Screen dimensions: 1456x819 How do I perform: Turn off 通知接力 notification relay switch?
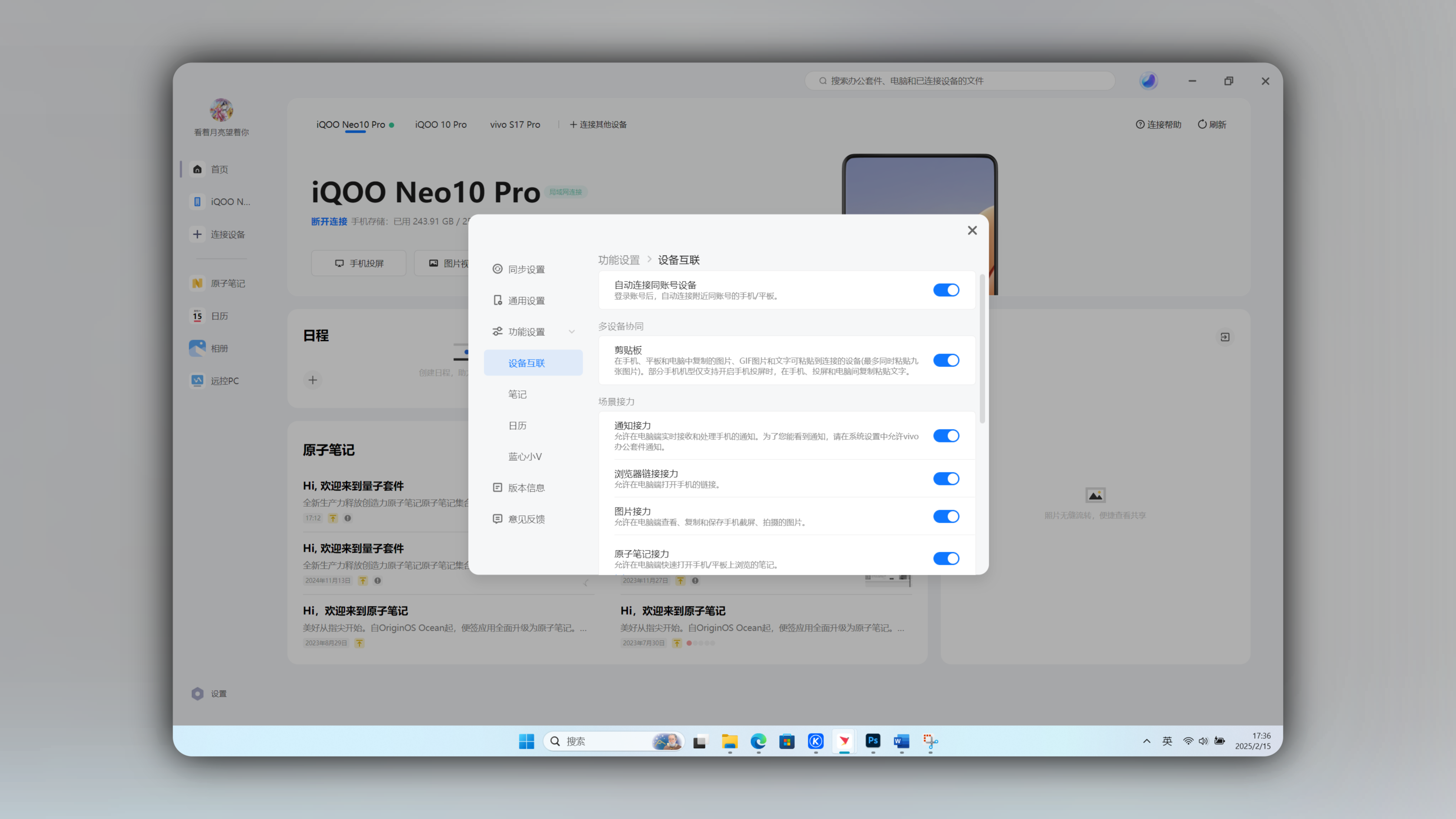tap(946, 436)
